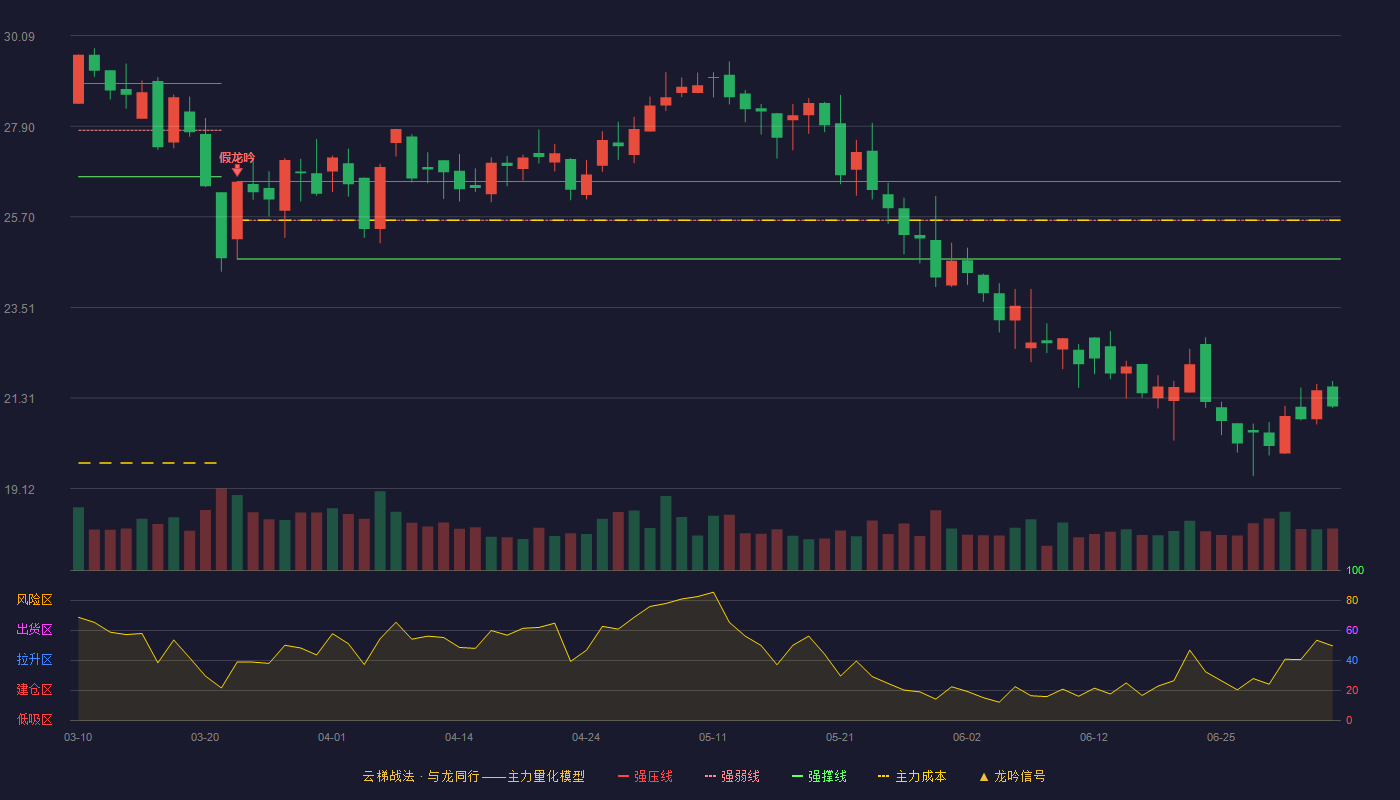Select the 低吸区 zone label
The image size is (1400, 800).
tap(34, 720)
